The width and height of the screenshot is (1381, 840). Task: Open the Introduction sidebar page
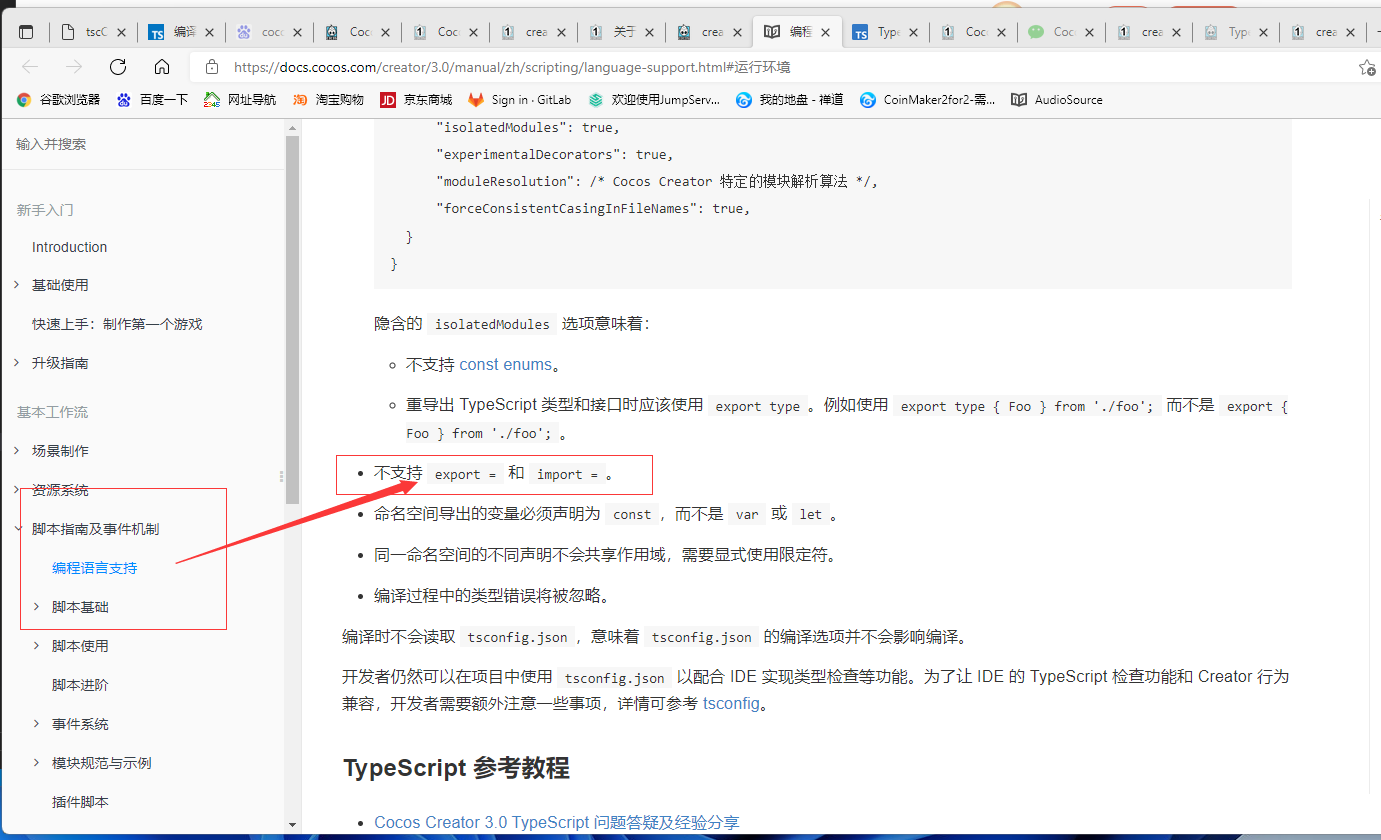click(x=69, y=247)
